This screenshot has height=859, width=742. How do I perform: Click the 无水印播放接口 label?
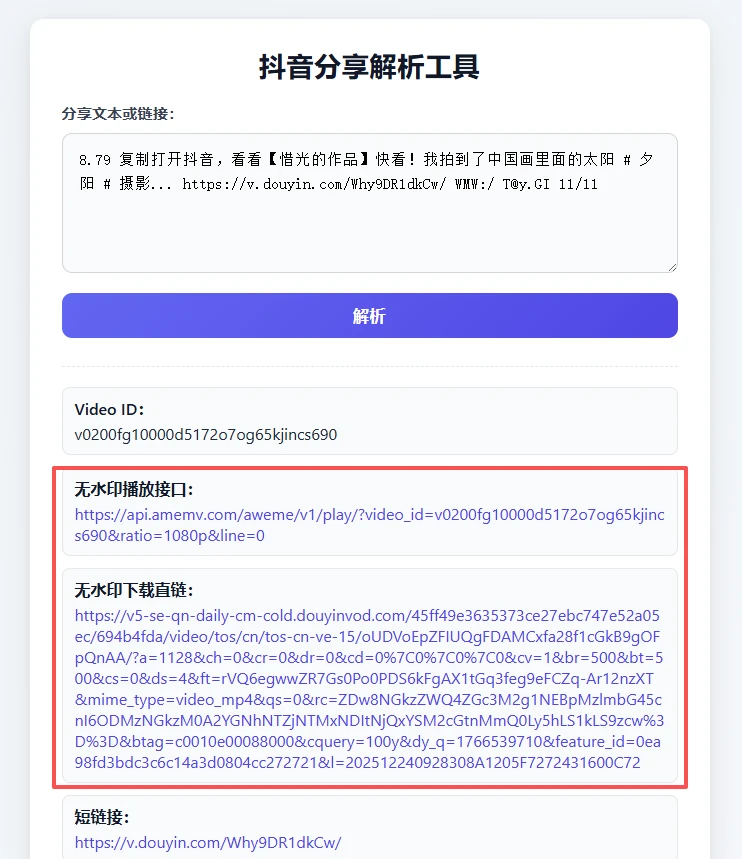tap(134, 489)
